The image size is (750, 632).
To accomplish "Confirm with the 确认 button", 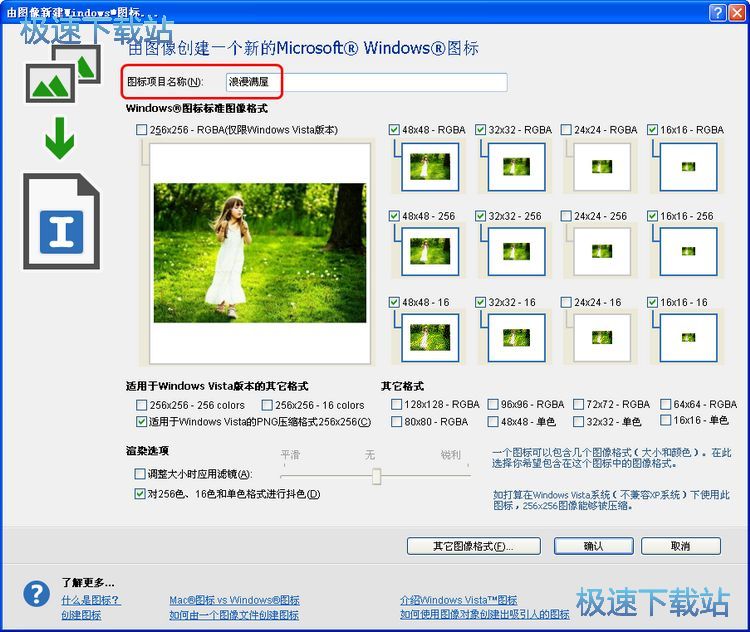I will coord(594,546).
